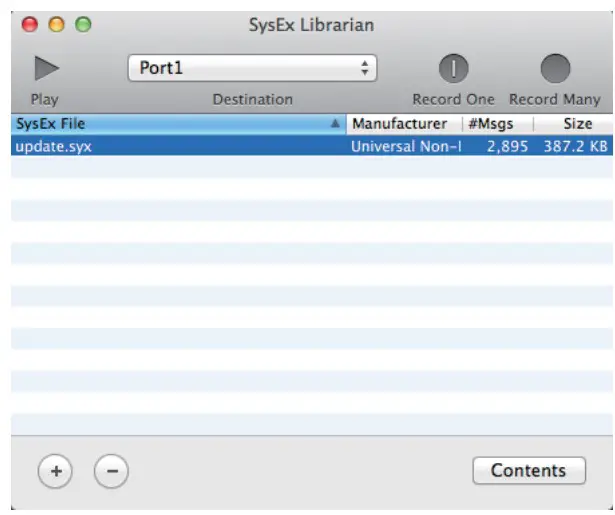Click the Universal Non-I manufacturer cell
Screen dimensions: 615x515
tap(406, 146)
